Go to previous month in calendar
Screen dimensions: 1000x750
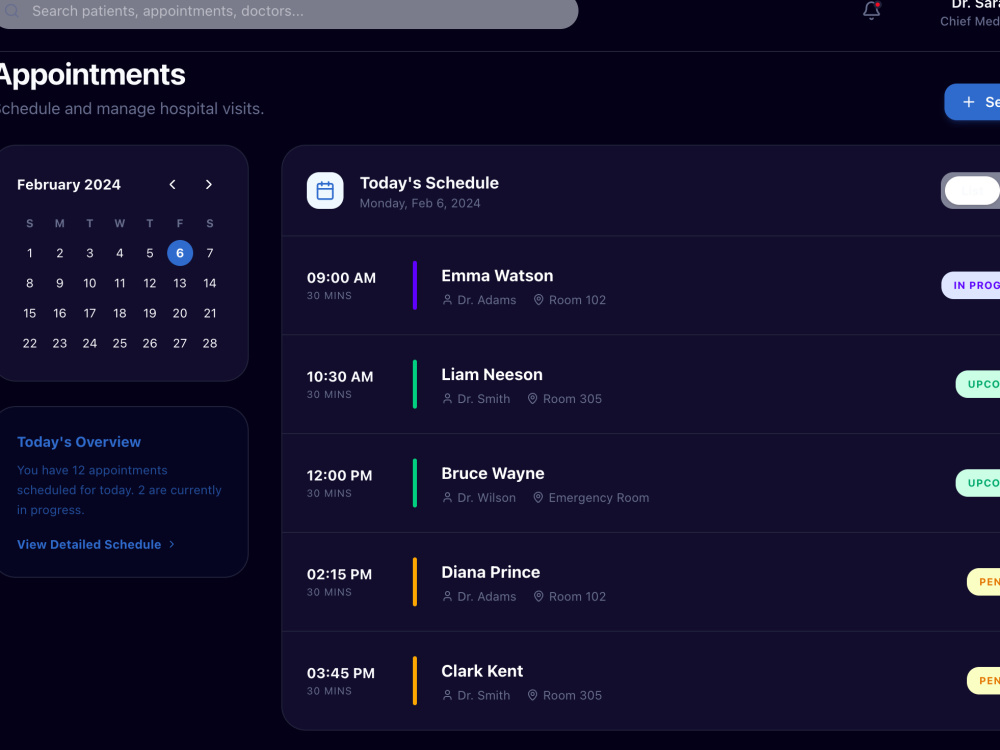(x=172, y=184)
